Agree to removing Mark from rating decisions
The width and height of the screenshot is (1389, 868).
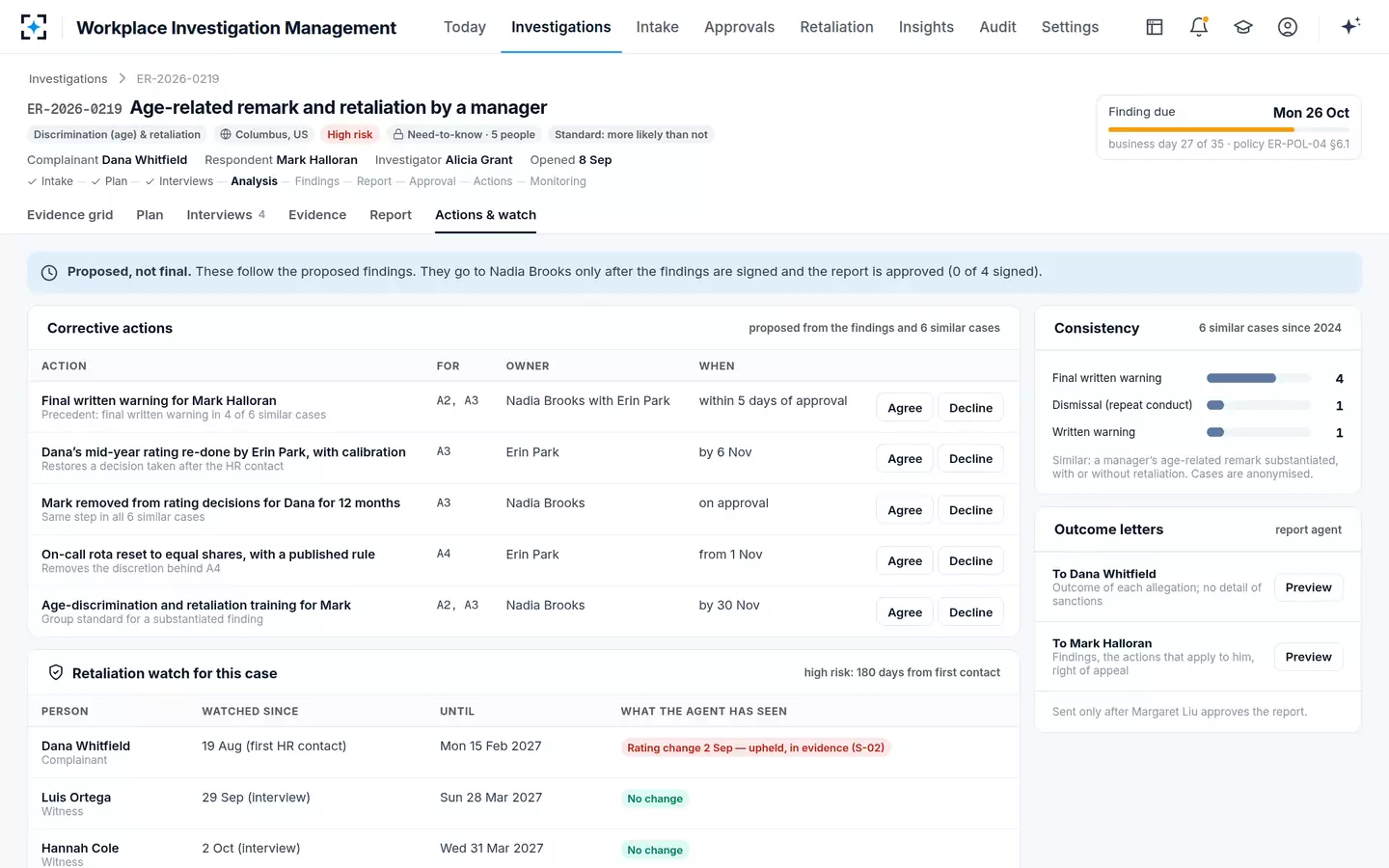pyautogui.click(x=905, y=510)
